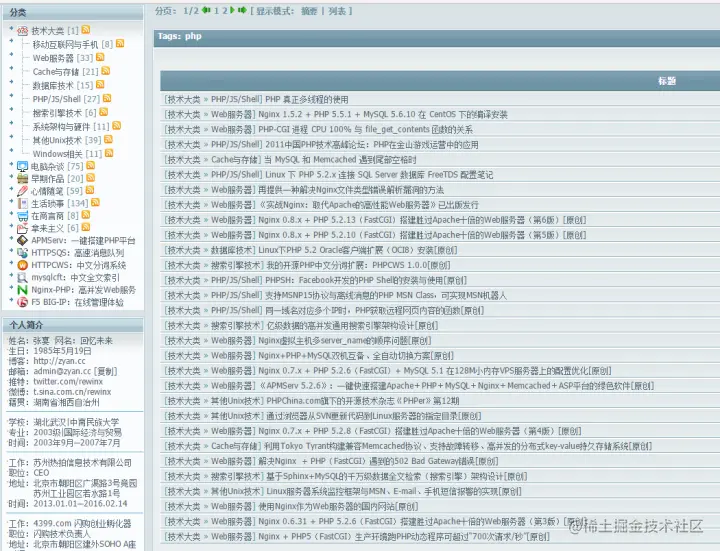Open RSS feed for Cache与存储 [21]

point(106,71)
